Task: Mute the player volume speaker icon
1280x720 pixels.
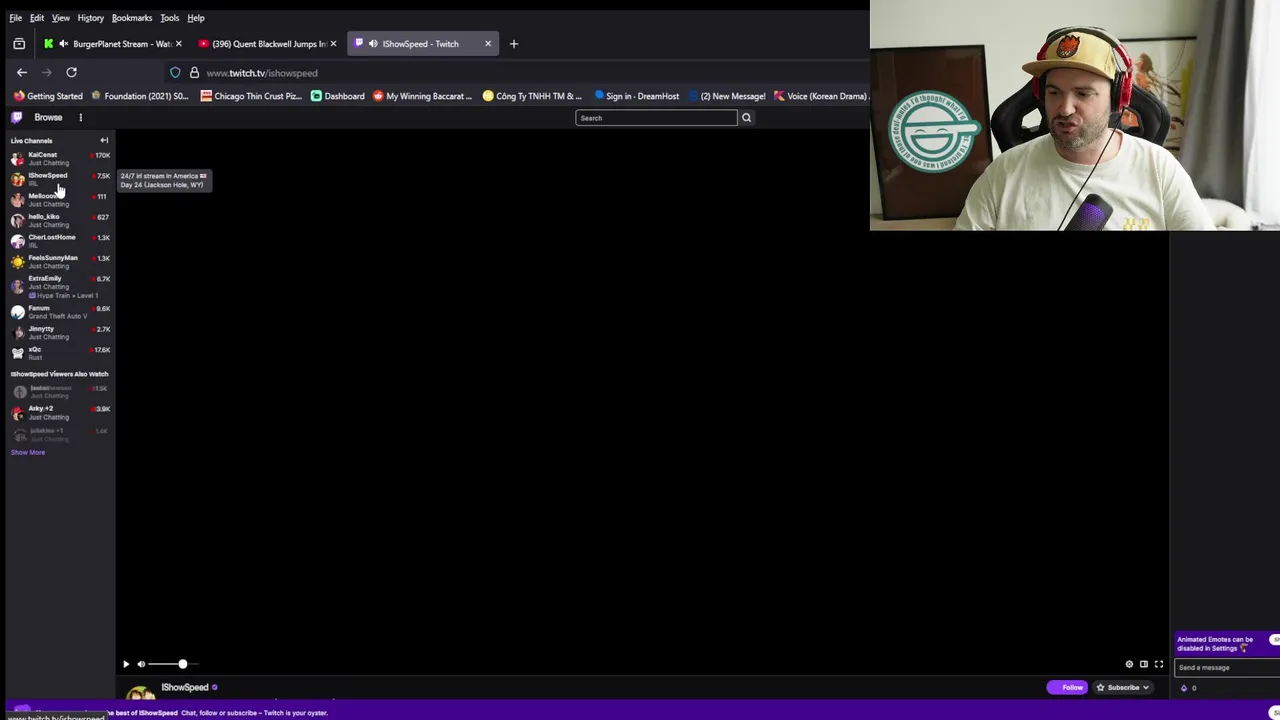Action: pyautogui.click(x=141, y=664)
